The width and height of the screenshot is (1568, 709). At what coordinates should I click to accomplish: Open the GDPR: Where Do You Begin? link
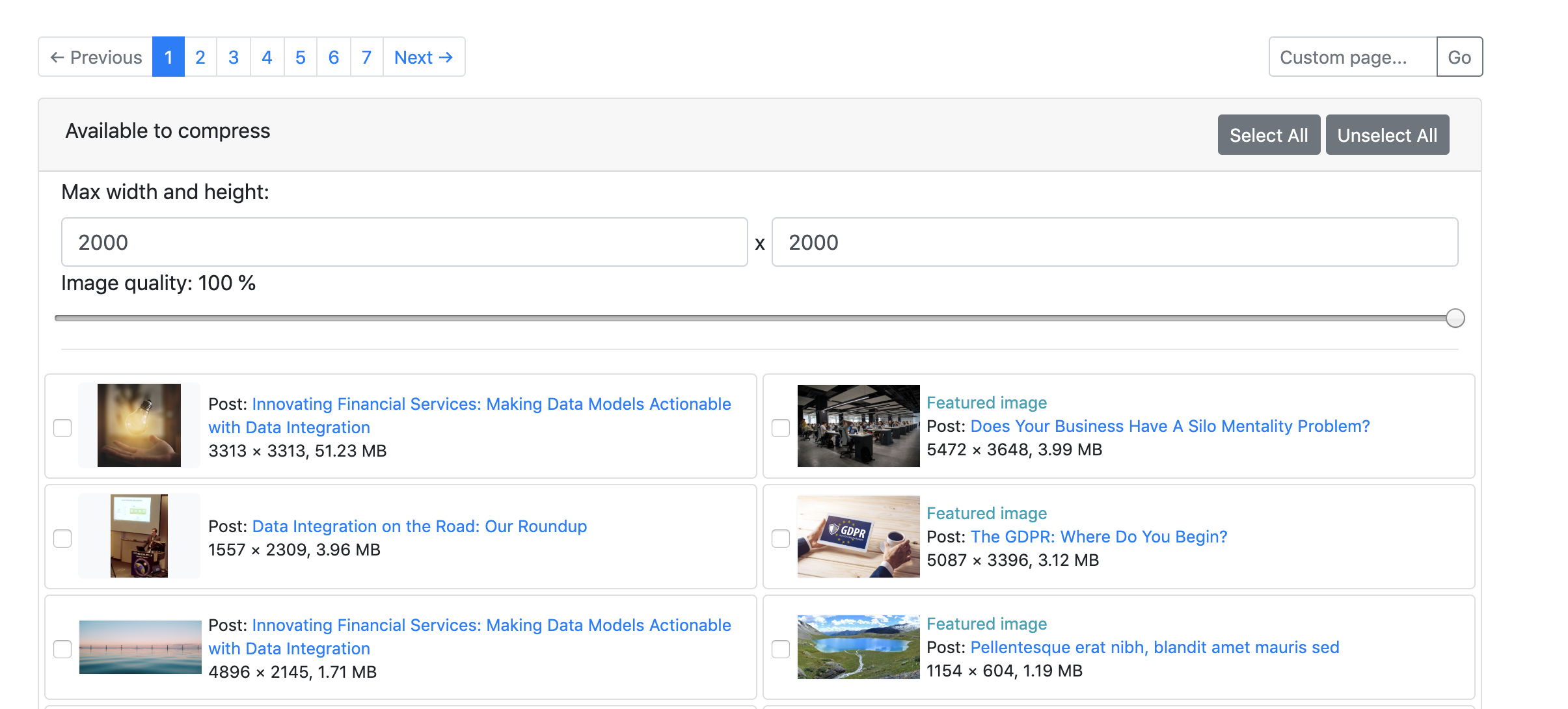1098,537
